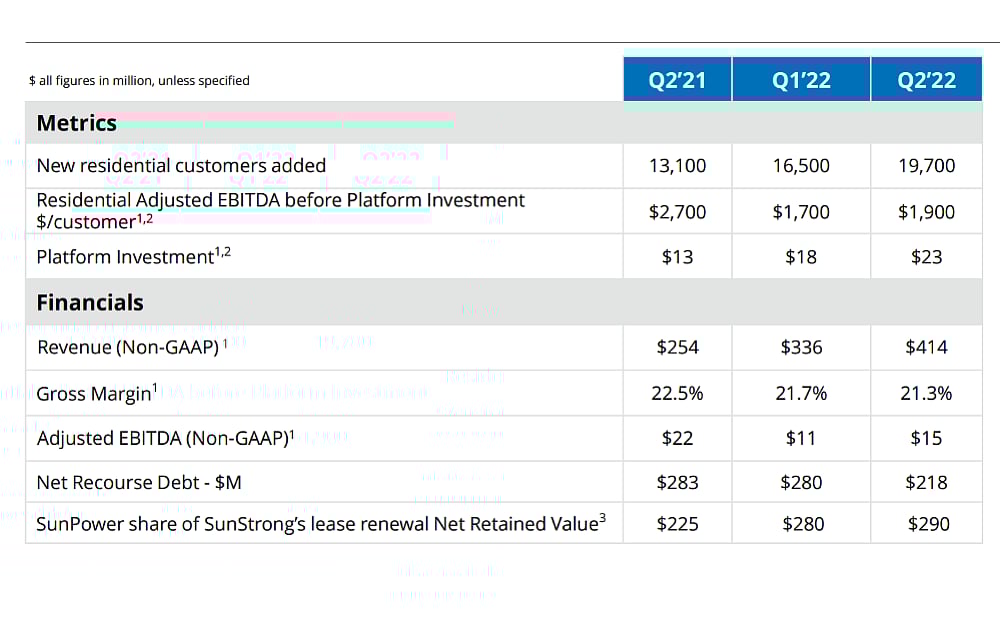The image size is (1000, 640).
Task: Select the Q1'22 column header
Action: [801, 79]
